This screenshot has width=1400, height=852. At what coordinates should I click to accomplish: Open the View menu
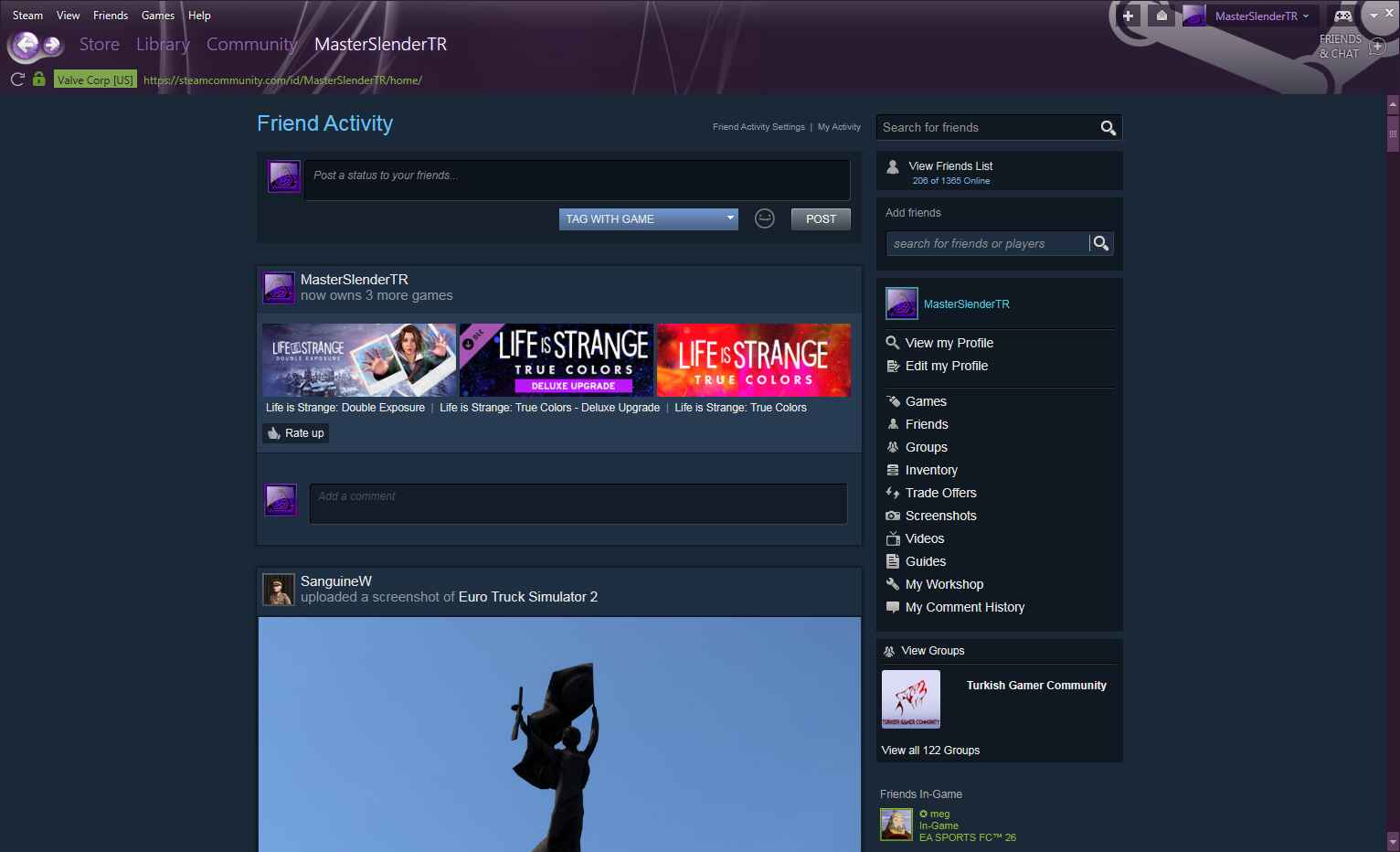[x=69, y=16]
